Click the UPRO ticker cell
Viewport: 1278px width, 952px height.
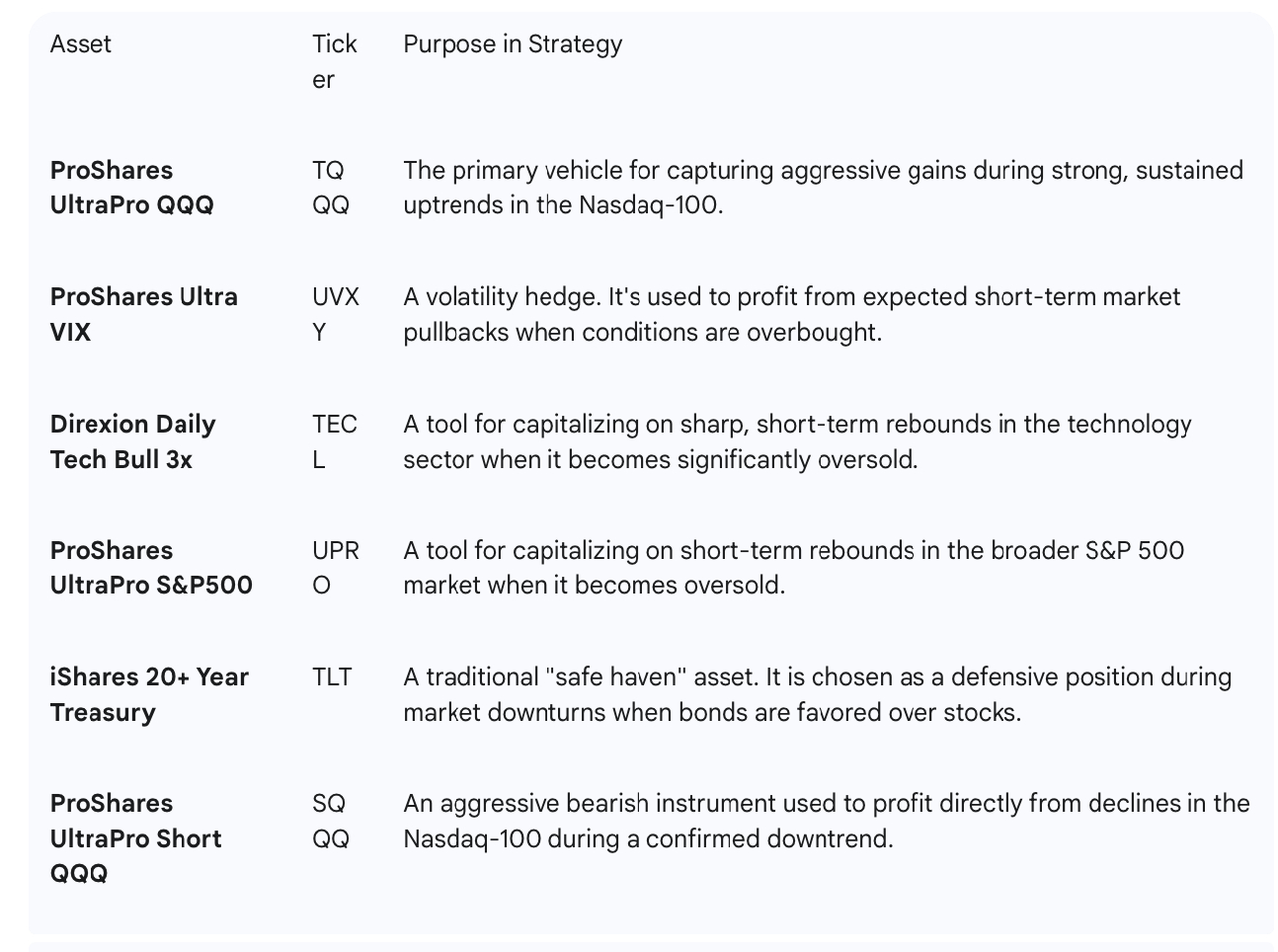336,568
